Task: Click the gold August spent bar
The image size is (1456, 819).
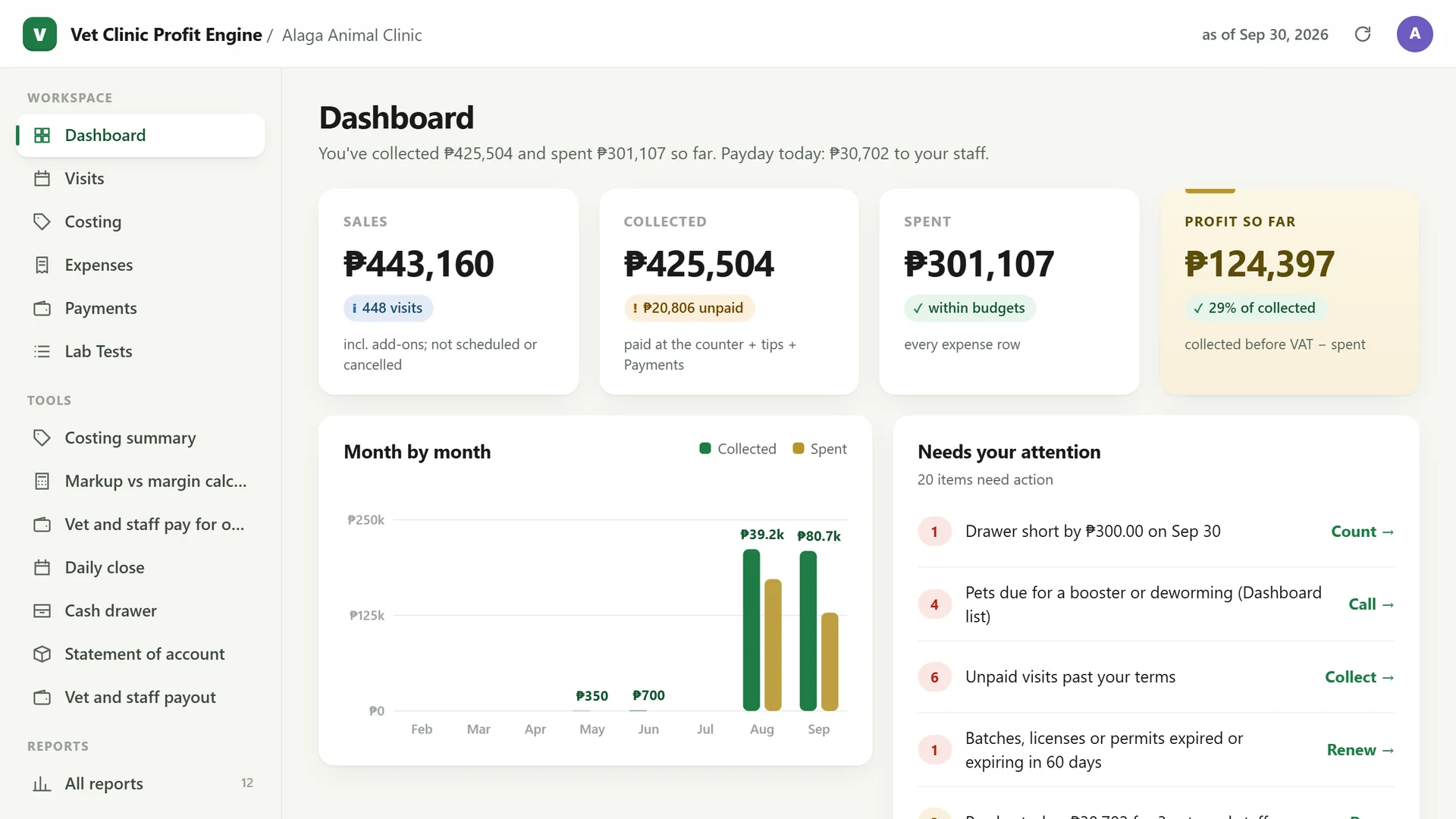Action: point(773,645)
